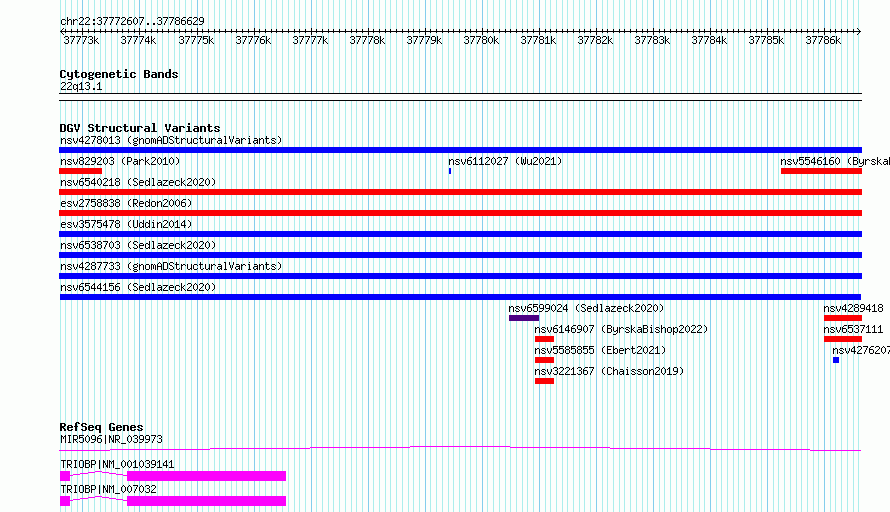Screen dimensions: 890x512
Task: Select the 22q13.1 band label
Action: 81,87
